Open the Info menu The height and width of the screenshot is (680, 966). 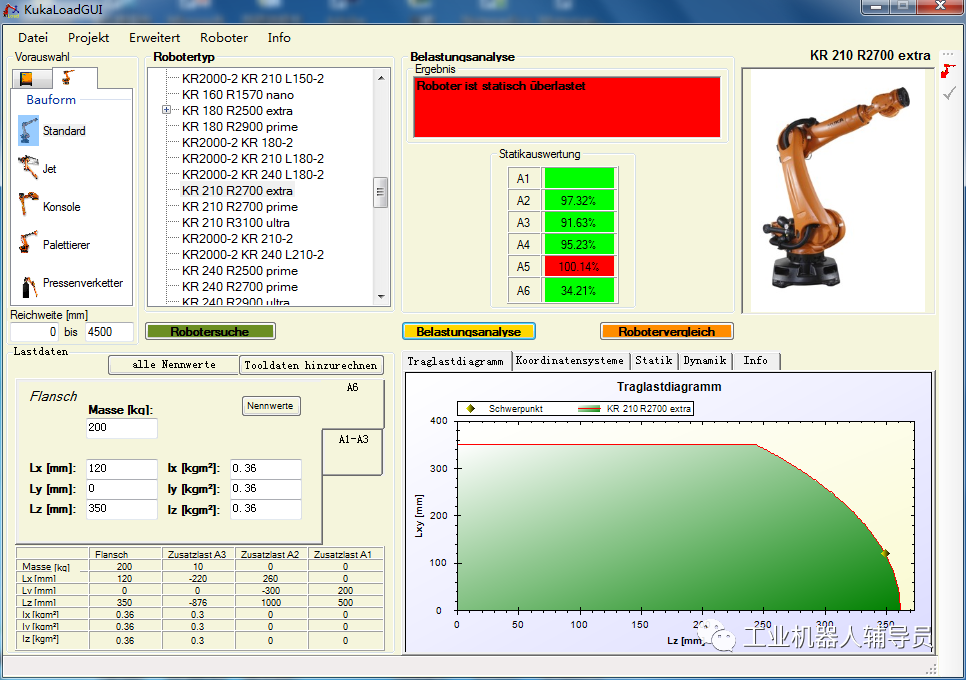coord(278,38)
